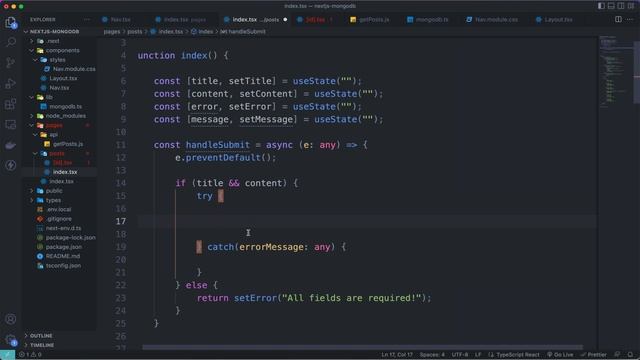Viewport: 640px width, 360px height.
Task: Open mongodb.ts in the explorer tree
Action: tap(65, 107)
